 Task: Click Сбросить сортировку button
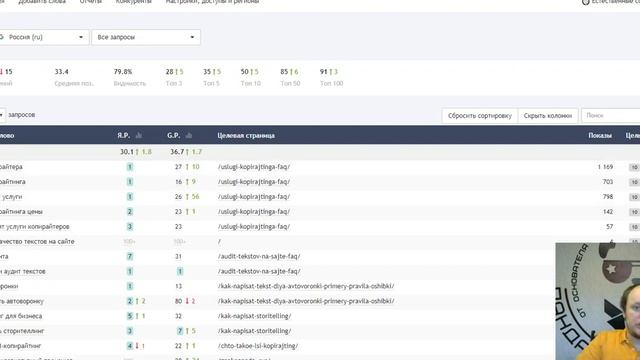tap(480, 116)
